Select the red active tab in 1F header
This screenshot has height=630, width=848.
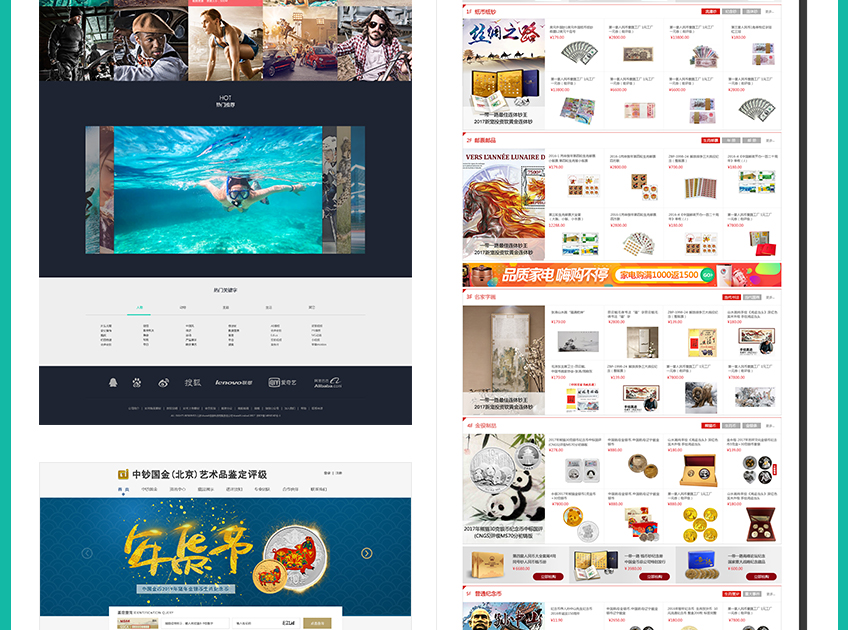[710, 11]
